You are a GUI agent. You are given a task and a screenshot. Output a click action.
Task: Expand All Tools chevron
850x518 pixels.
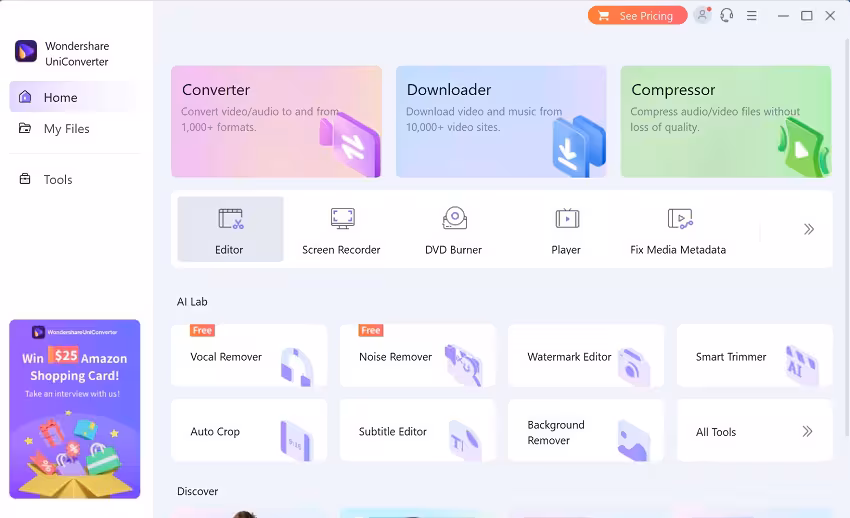coord(807,431)
